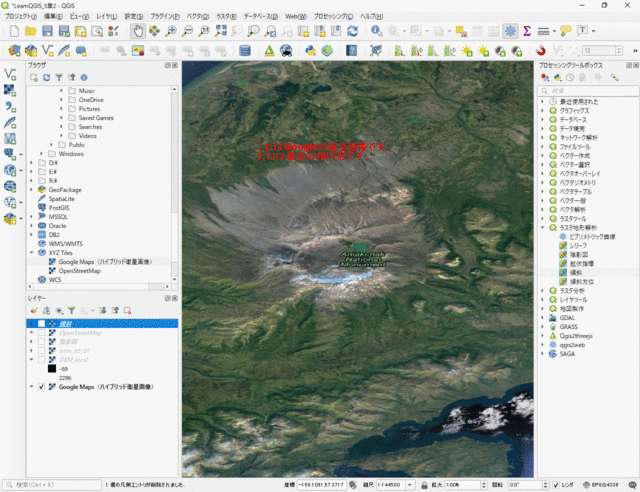
Task: Select the レリーフ relief algorithm
Action: [x=578, y=245]
